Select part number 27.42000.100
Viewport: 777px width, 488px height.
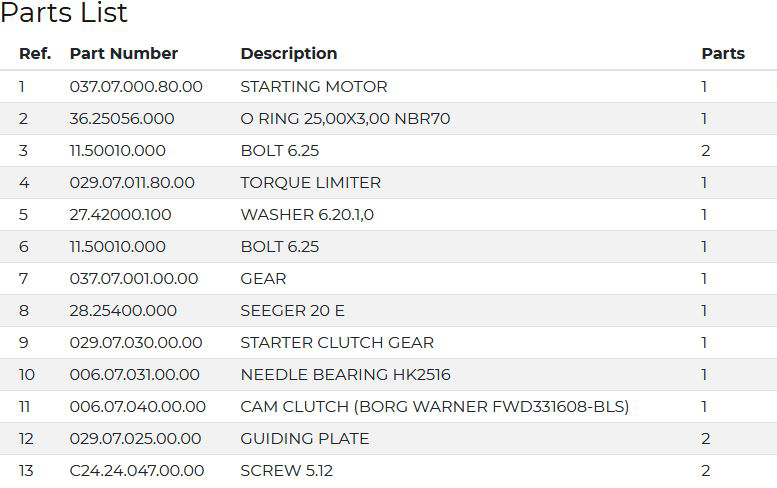[121, 215]
